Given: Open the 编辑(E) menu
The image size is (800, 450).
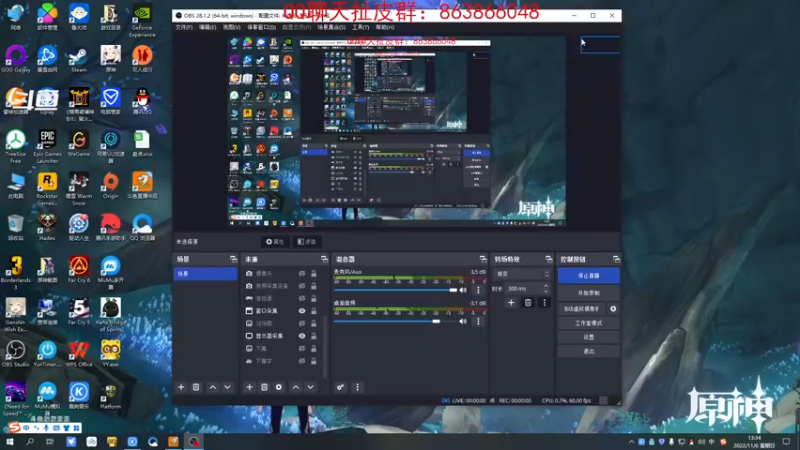Looking at the screenshot, I should pyautogui.click(x=208, y=27).
